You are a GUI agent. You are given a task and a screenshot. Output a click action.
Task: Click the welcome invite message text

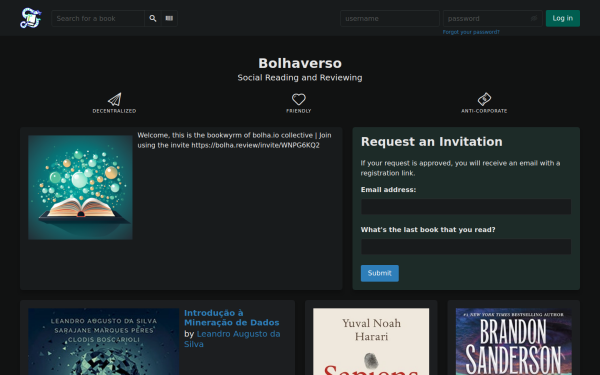click(235, 140)
